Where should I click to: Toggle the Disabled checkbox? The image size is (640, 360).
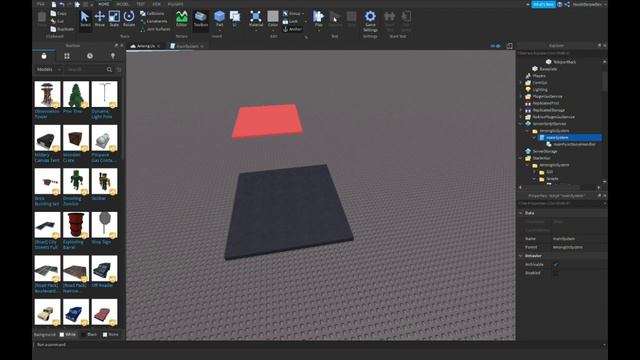[556, 273]
